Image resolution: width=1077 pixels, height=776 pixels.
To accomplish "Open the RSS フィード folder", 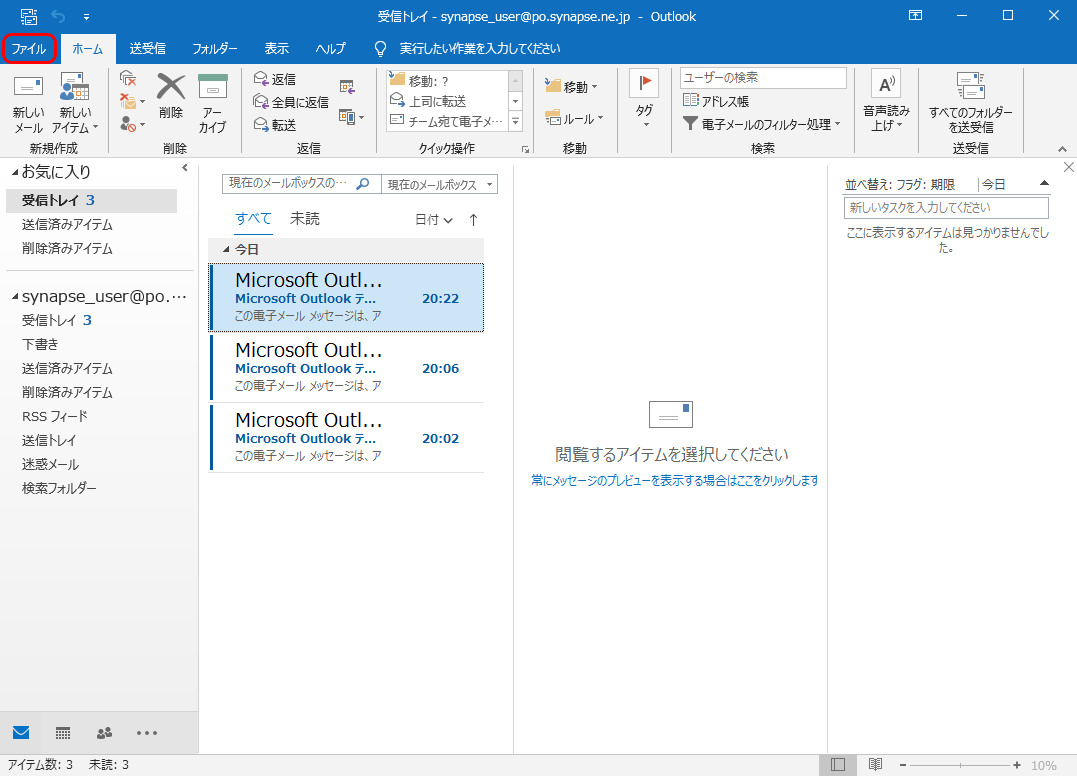I will point(55,416).
